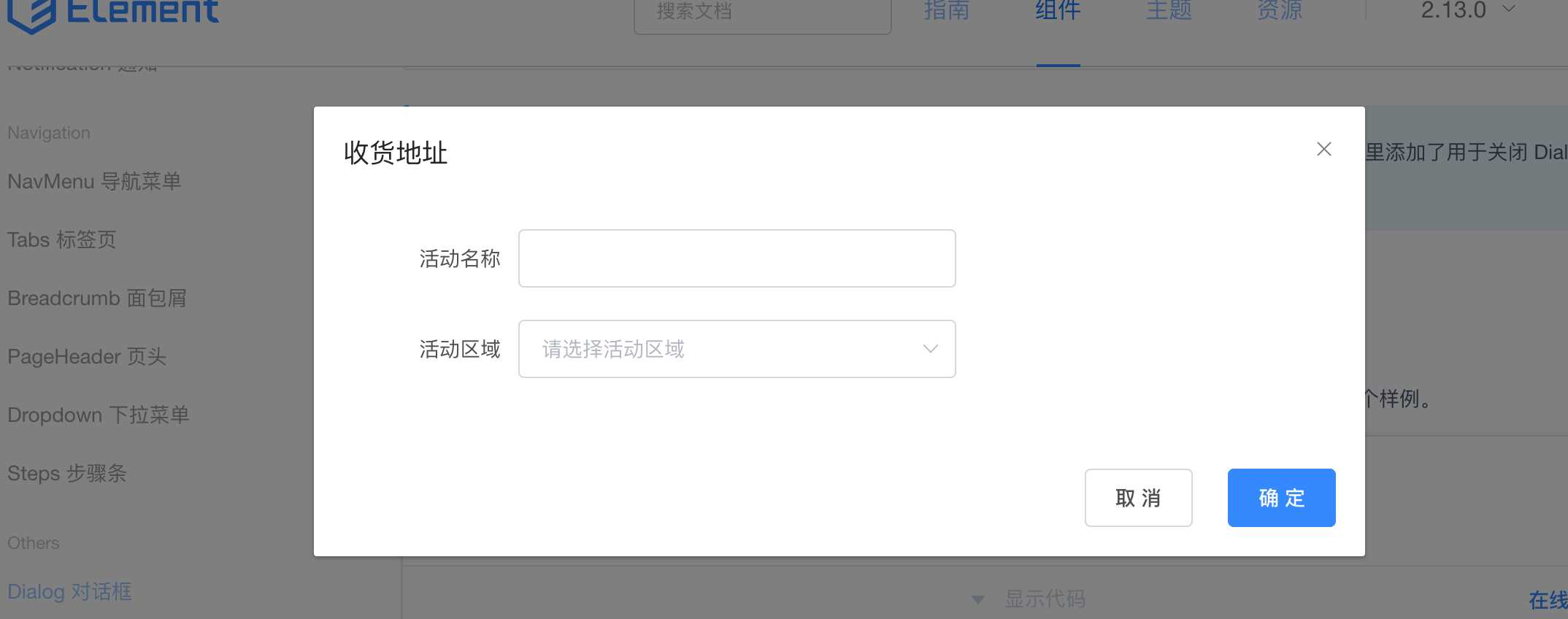Open Dialog 对话框 sidebar link
Viewport: 1568px width, 619px height.
(x=70, y=591)
